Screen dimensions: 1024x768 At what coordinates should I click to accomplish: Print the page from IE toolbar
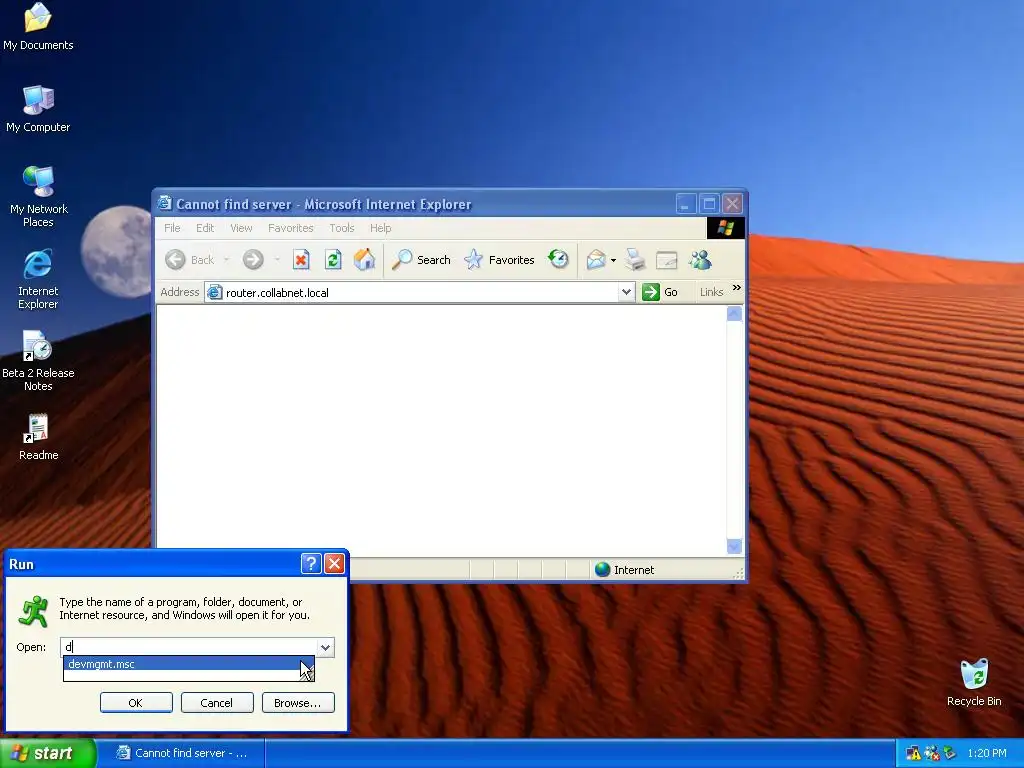pos(634,260)
